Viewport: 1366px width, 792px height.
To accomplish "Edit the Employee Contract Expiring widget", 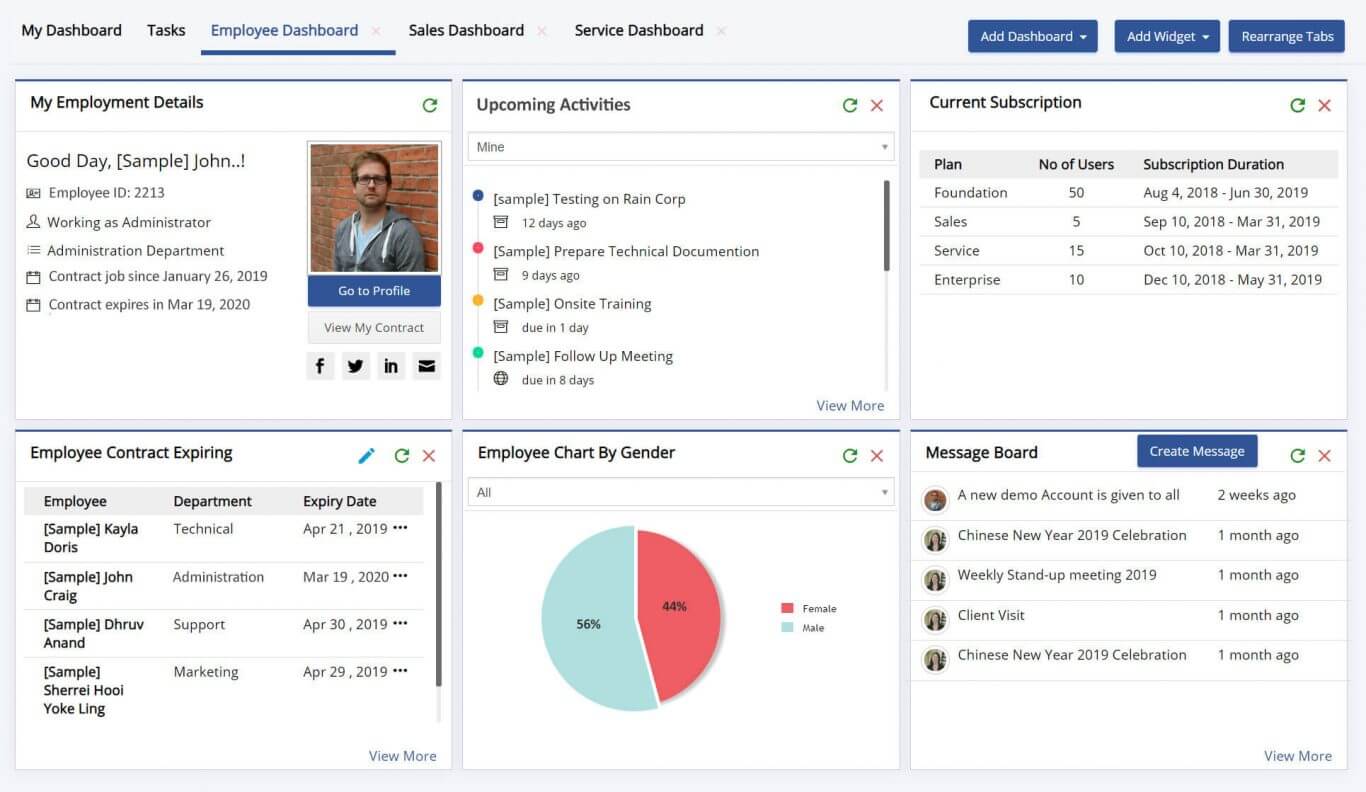I will pos(366,455).
